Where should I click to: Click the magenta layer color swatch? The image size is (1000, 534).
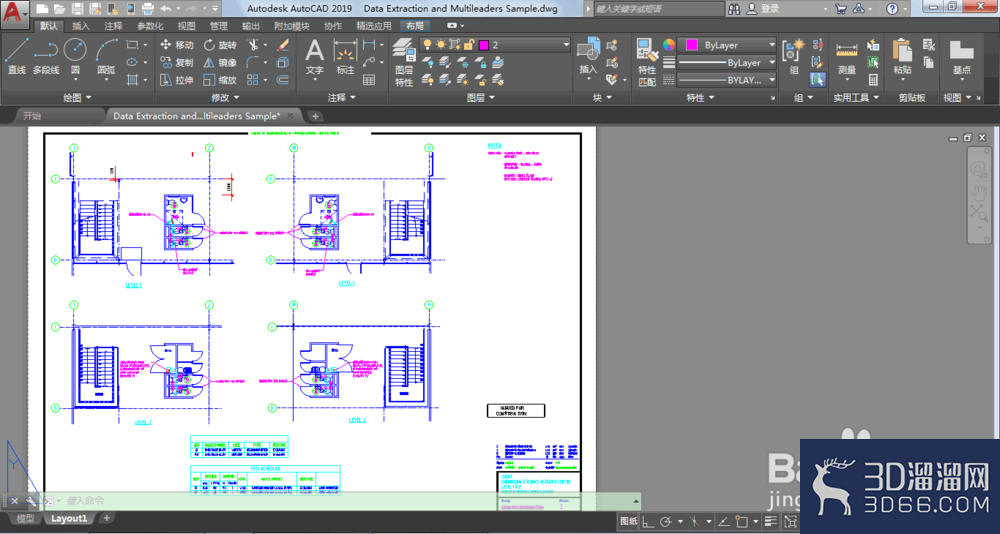[484, 45]
